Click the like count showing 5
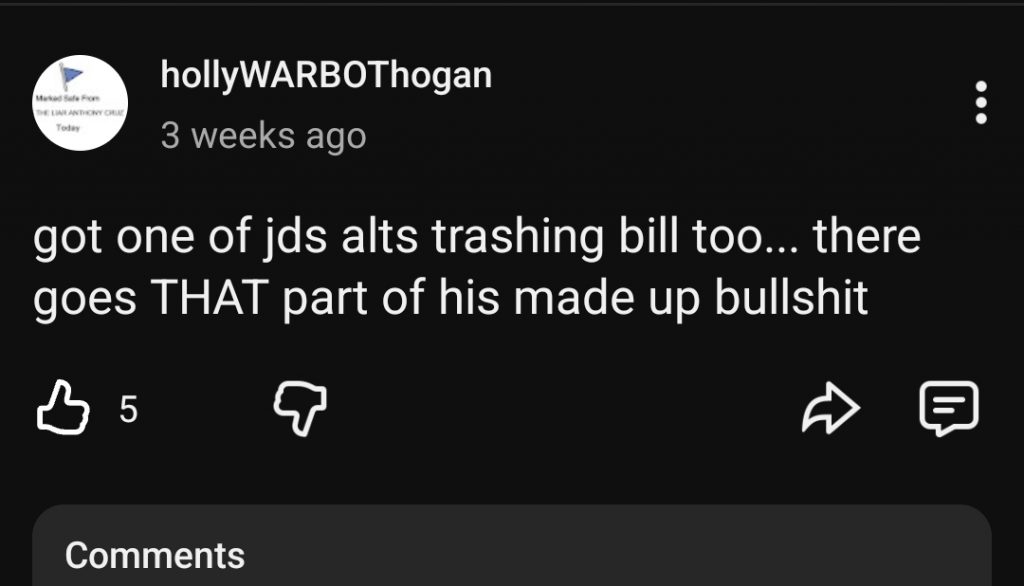The image size is (1024, 586). click(129, 410)
